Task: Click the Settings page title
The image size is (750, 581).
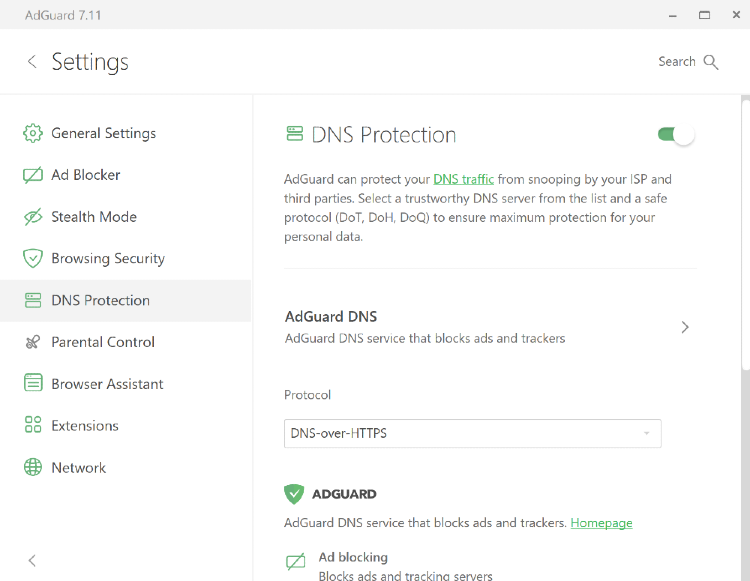Action: 90,63
